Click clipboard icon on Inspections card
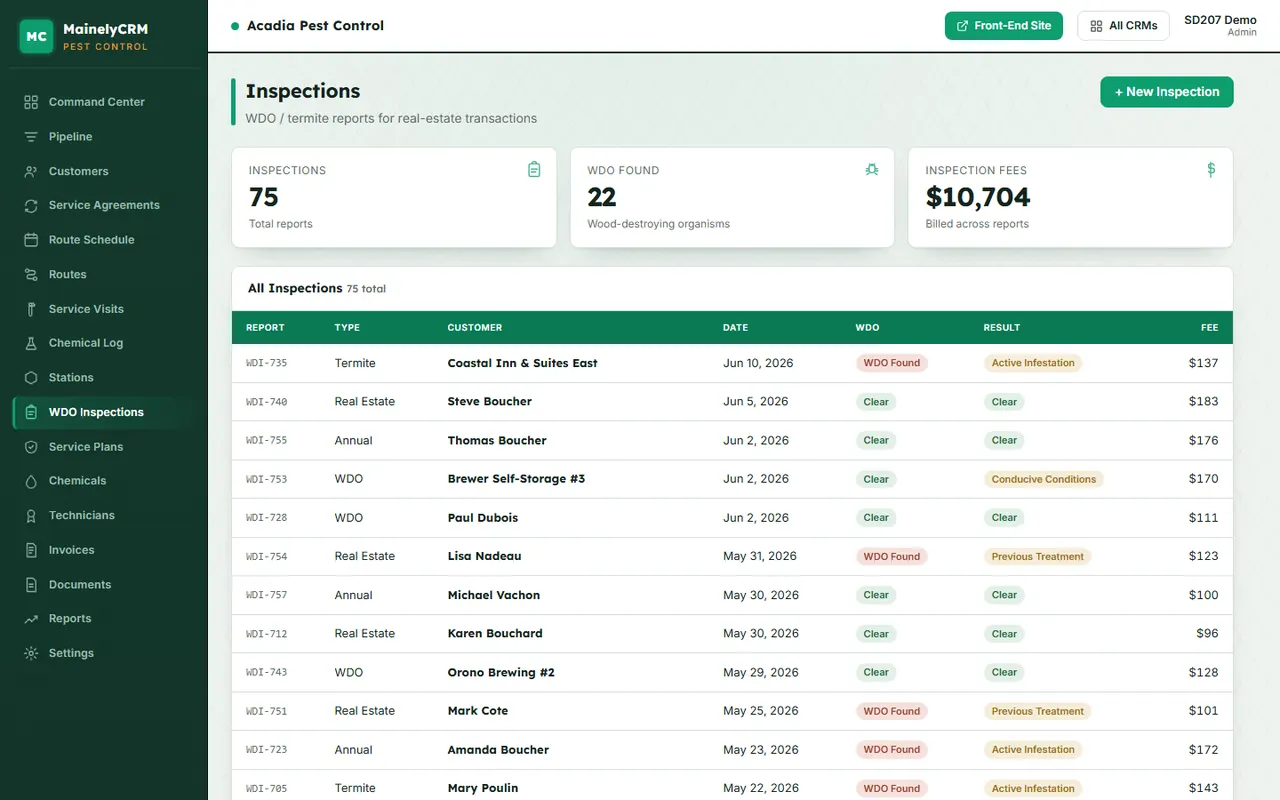 pos(534,170)
